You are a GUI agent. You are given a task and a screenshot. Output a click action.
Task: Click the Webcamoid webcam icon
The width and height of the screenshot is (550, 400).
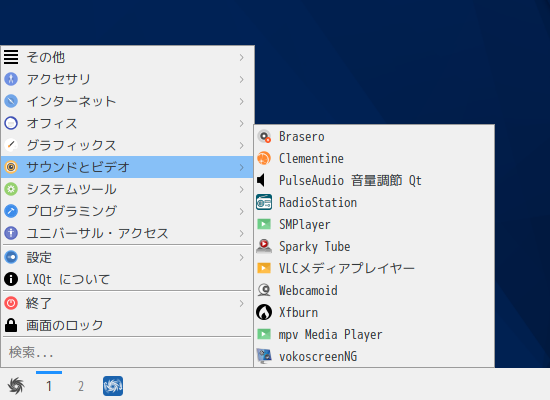(264, 290)
